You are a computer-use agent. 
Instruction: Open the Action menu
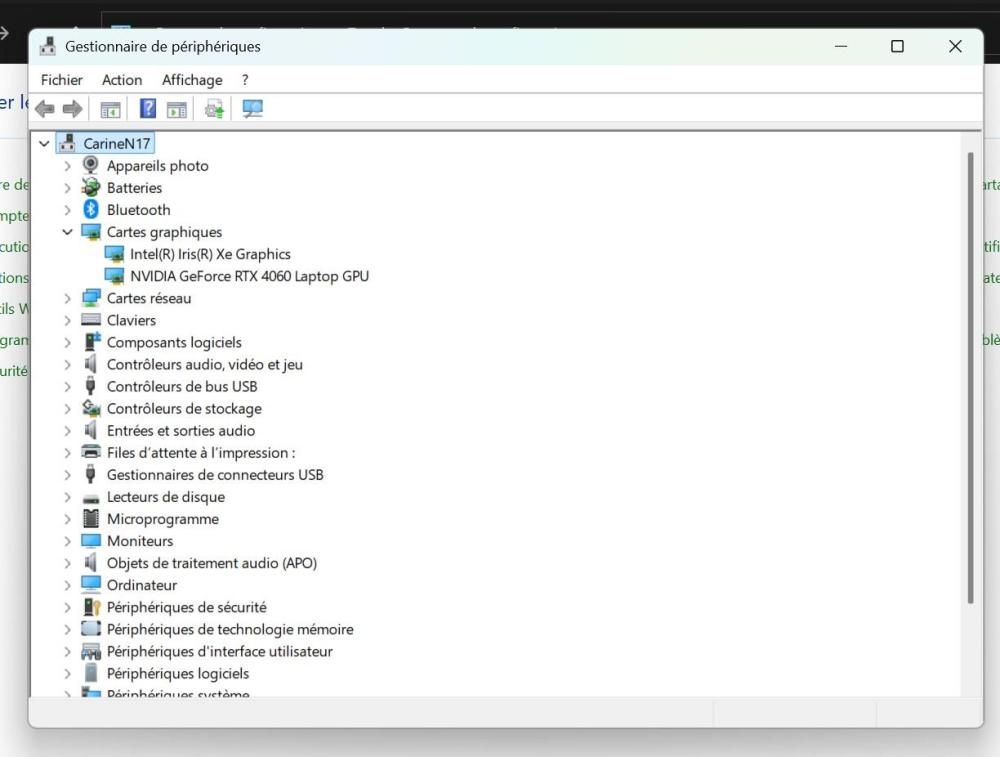tap(122, 80)
